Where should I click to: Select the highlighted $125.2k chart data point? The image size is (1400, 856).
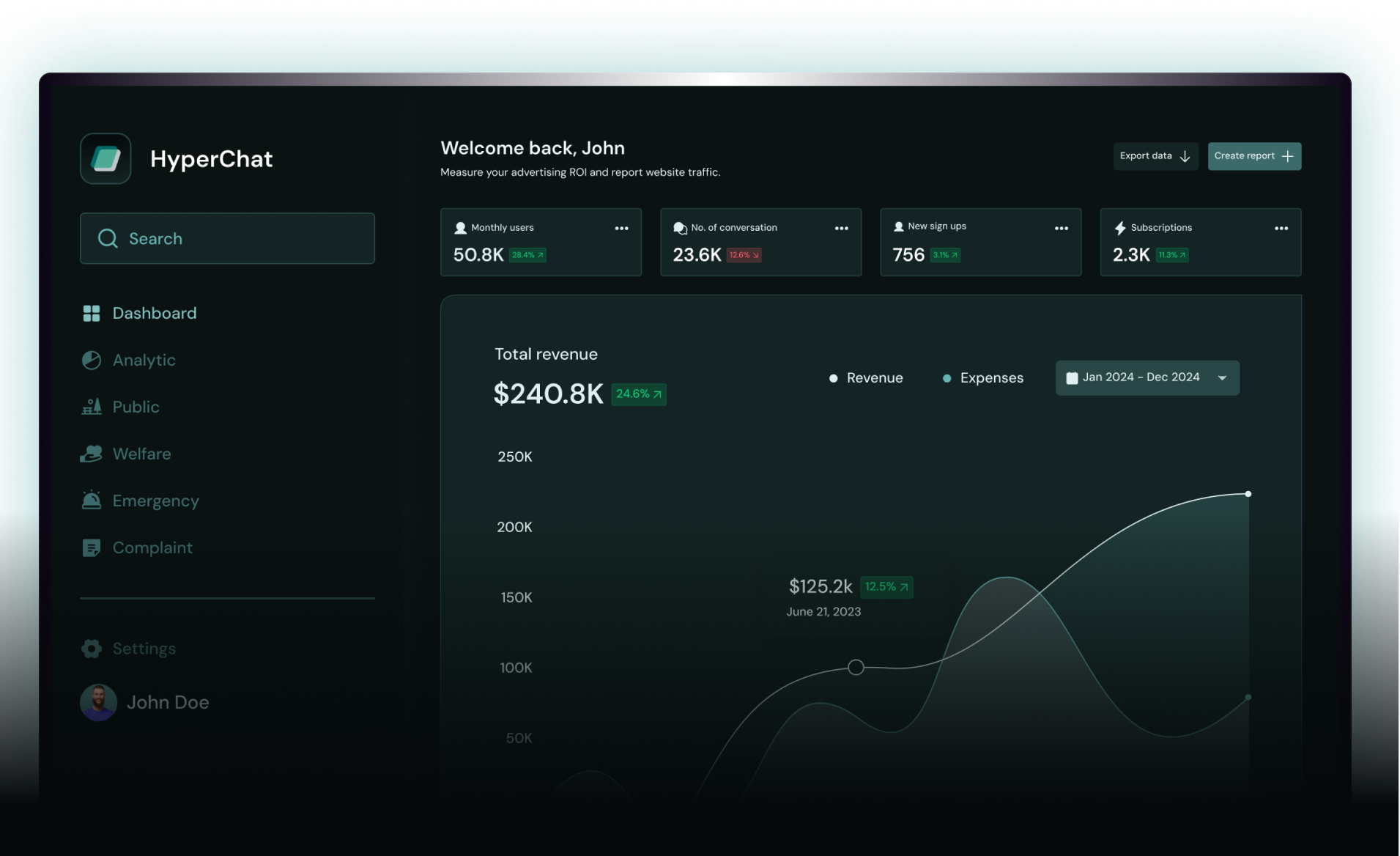[856, 668]
